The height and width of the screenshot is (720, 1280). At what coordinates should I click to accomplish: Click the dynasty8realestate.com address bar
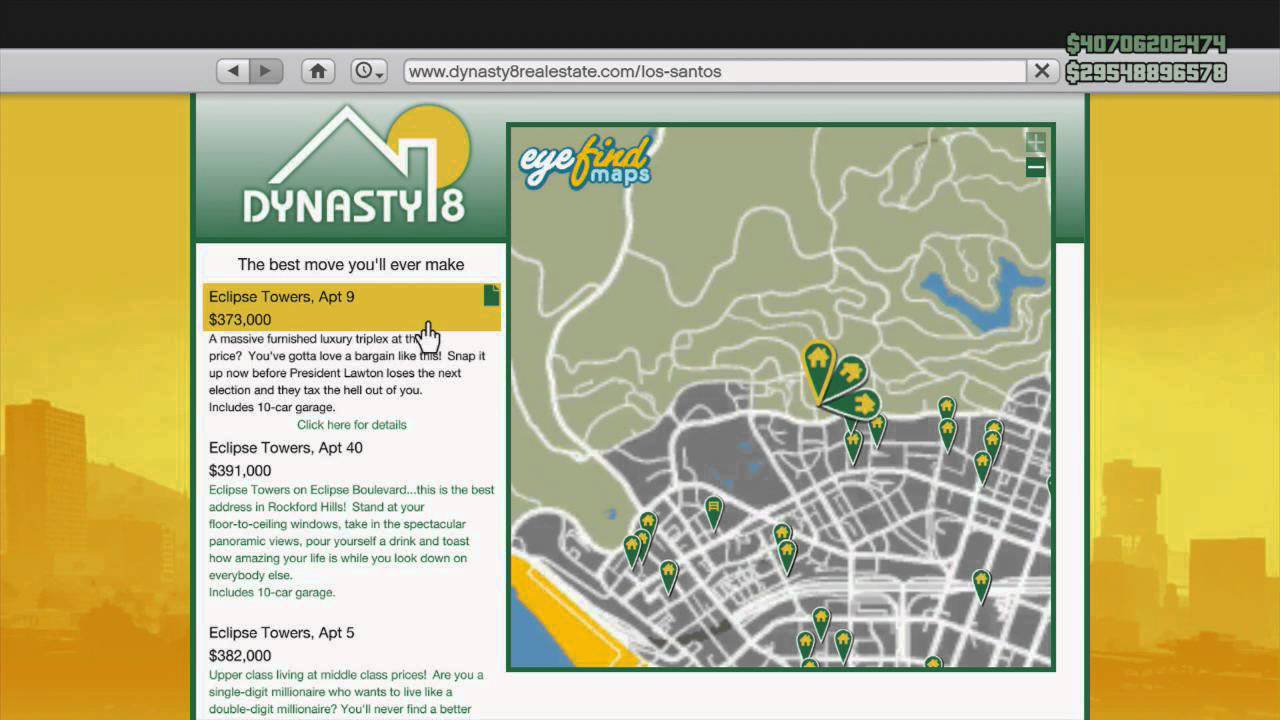pos(715,71)
